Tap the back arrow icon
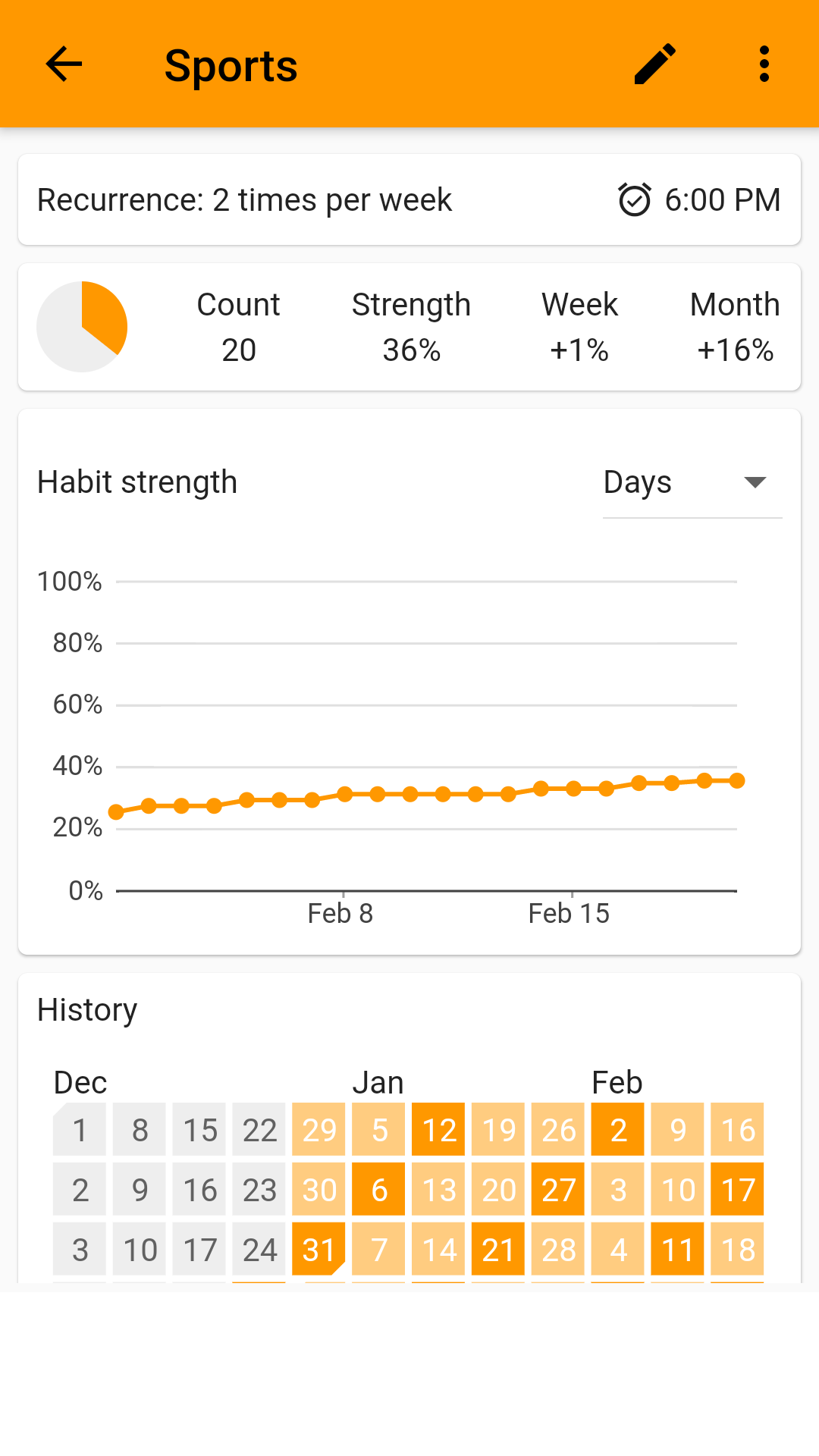 [x=64, y=64]
